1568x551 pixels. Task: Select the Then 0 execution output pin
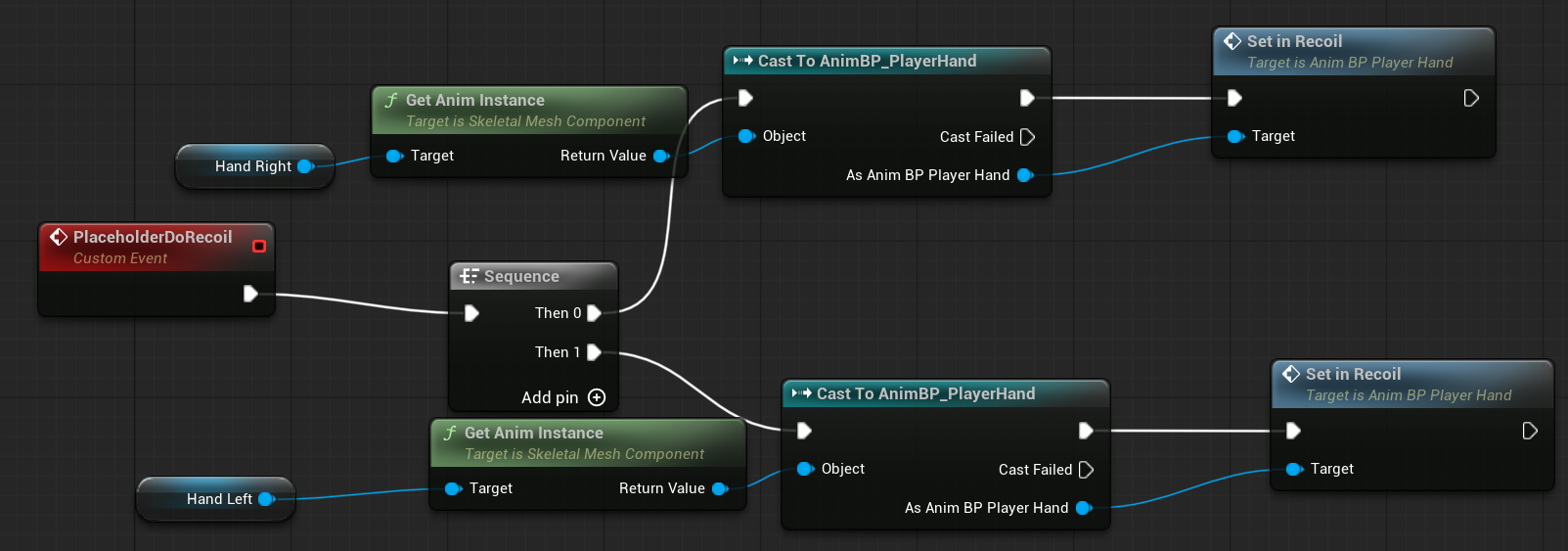[x=594, y=313]
